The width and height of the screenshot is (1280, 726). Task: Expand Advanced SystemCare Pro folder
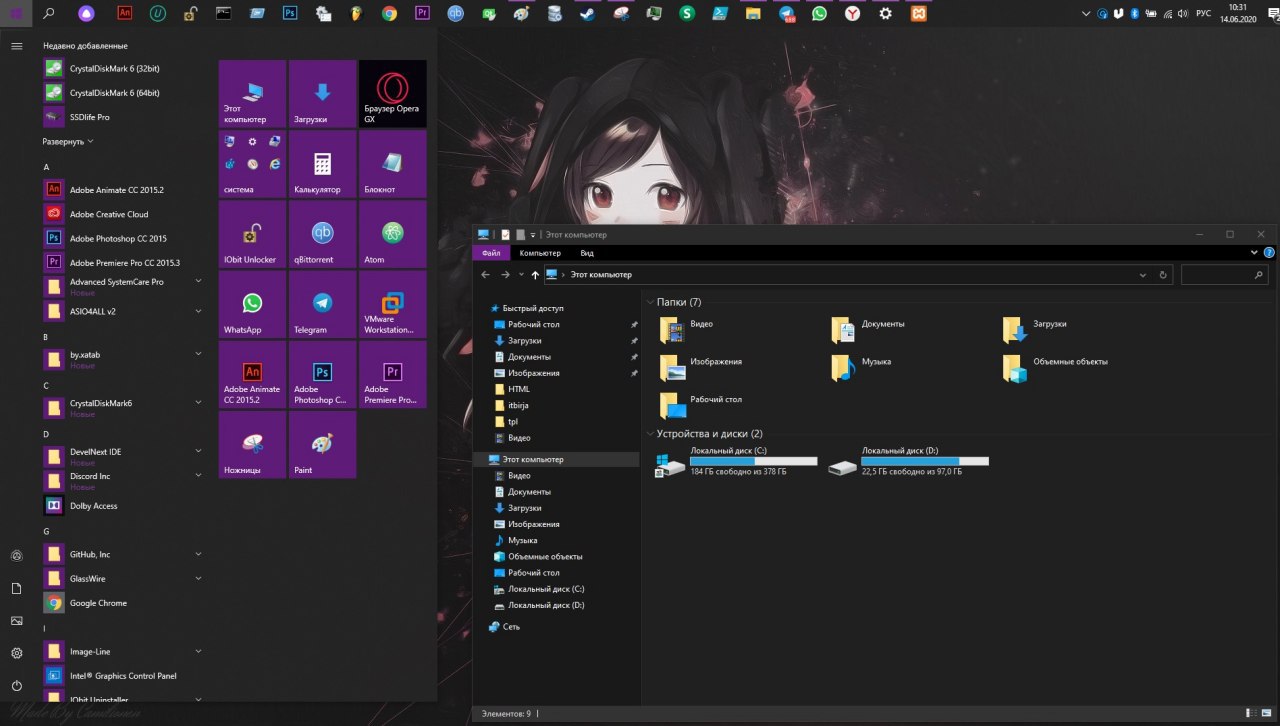[x=198, y=282]
